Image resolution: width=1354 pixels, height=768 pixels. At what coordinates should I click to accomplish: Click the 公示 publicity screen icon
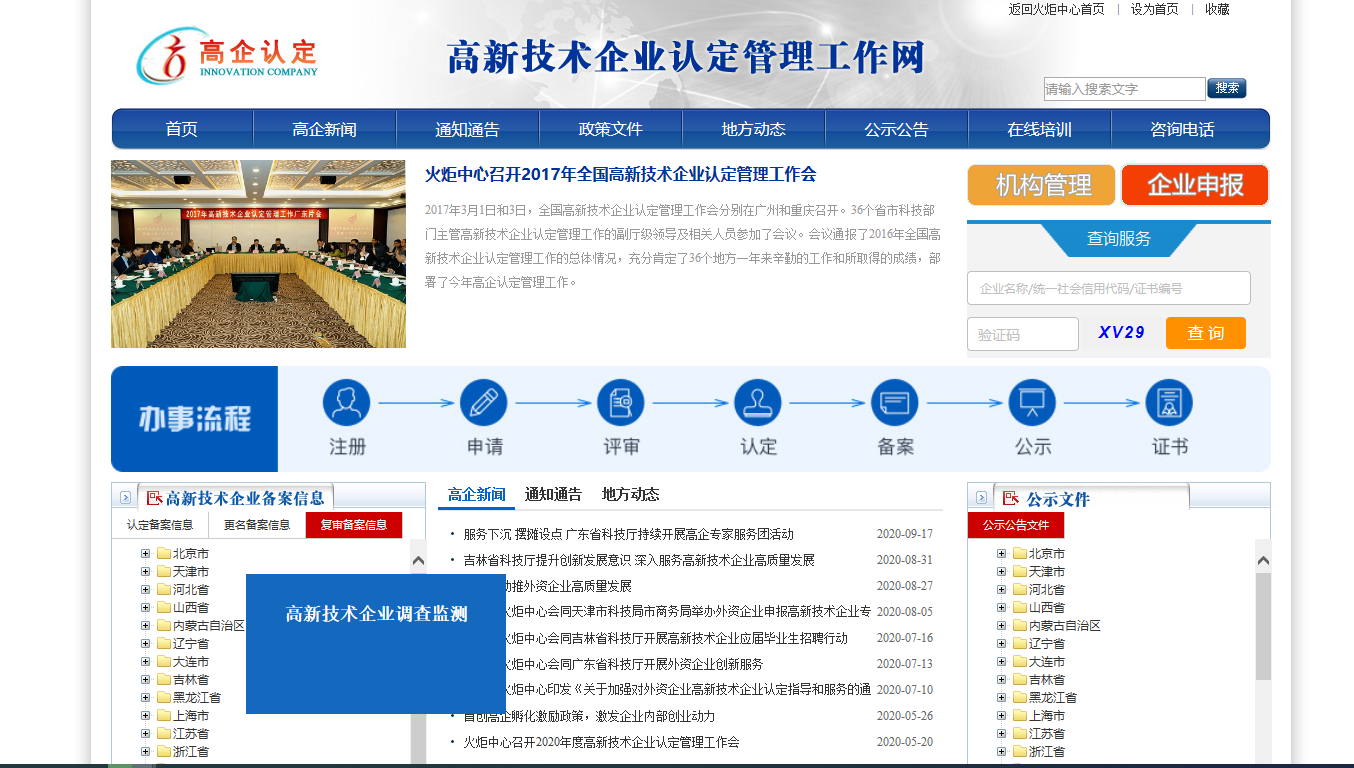(x=1031, y=400)
